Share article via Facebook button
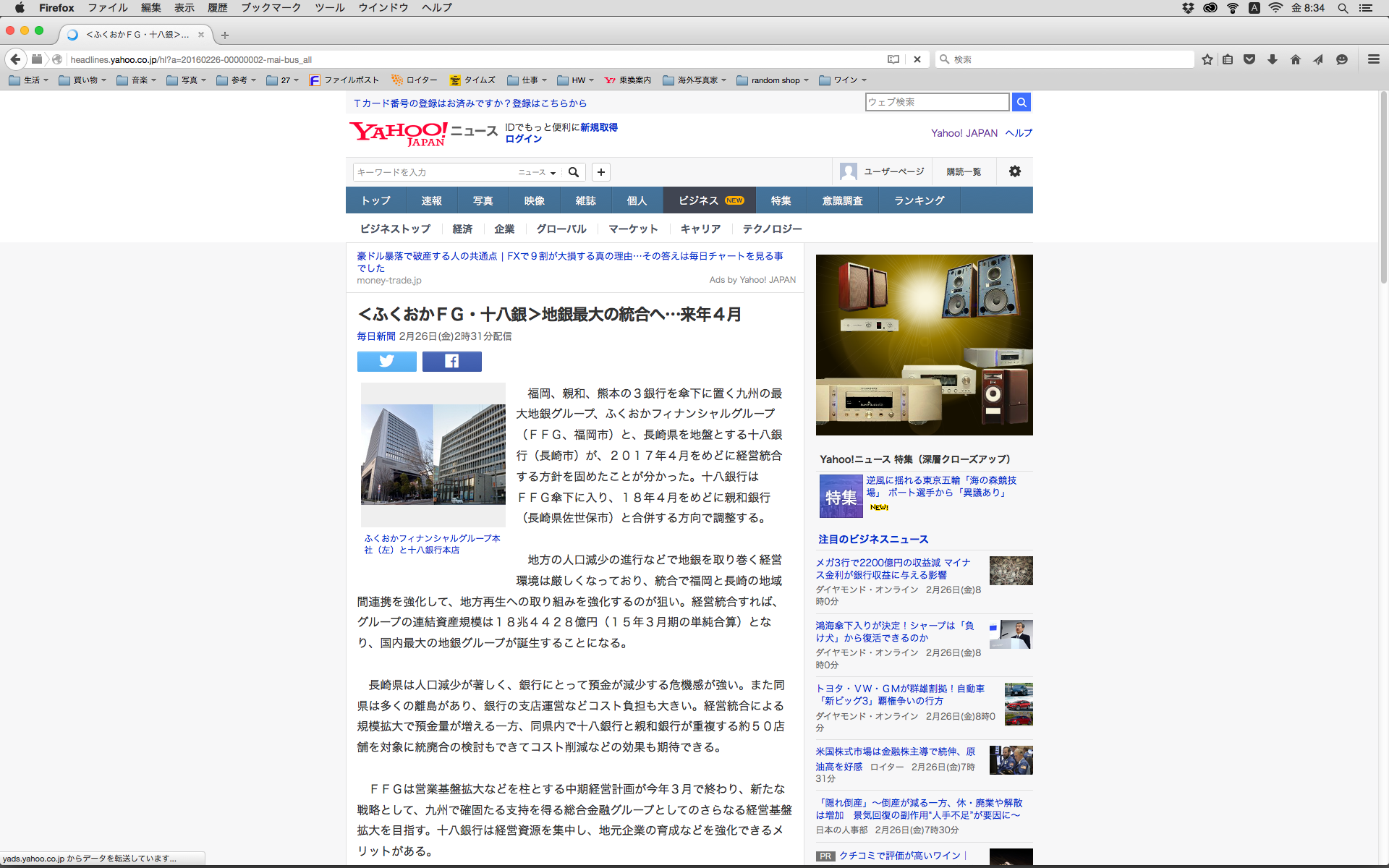Image resolution: width=1389 pixels, height=868 pixels. click(x=451, y=361)
